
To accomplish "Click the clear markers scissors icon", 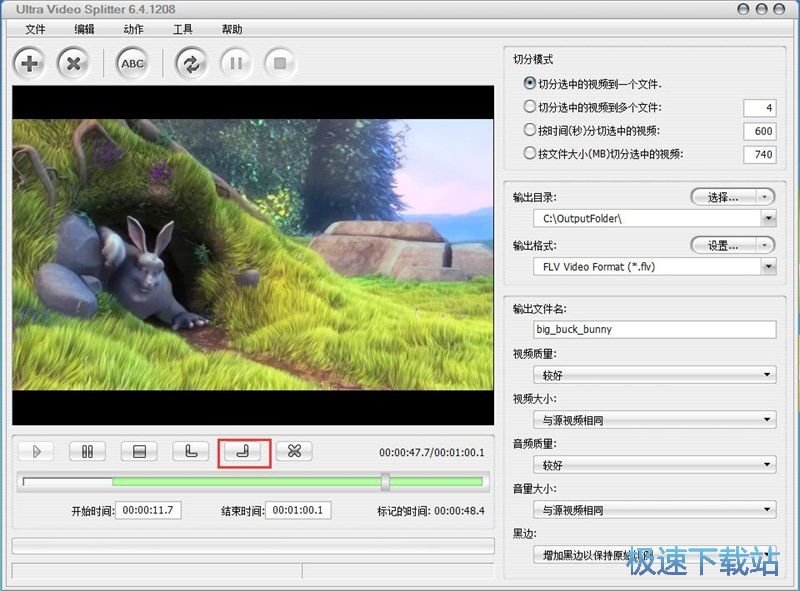I will pyautogui.click(x=294, y=451).
